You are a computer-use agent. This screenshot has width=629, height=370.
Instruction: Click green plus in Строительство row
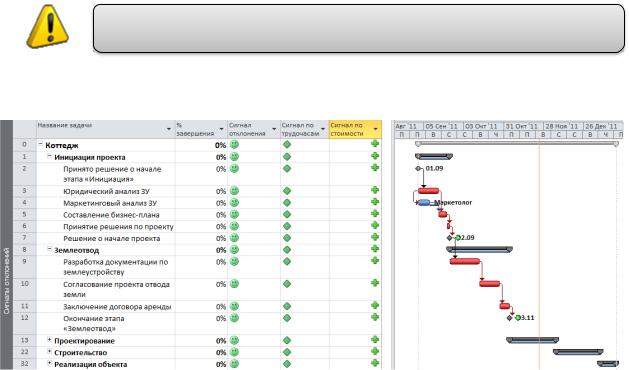click(375, 351)
